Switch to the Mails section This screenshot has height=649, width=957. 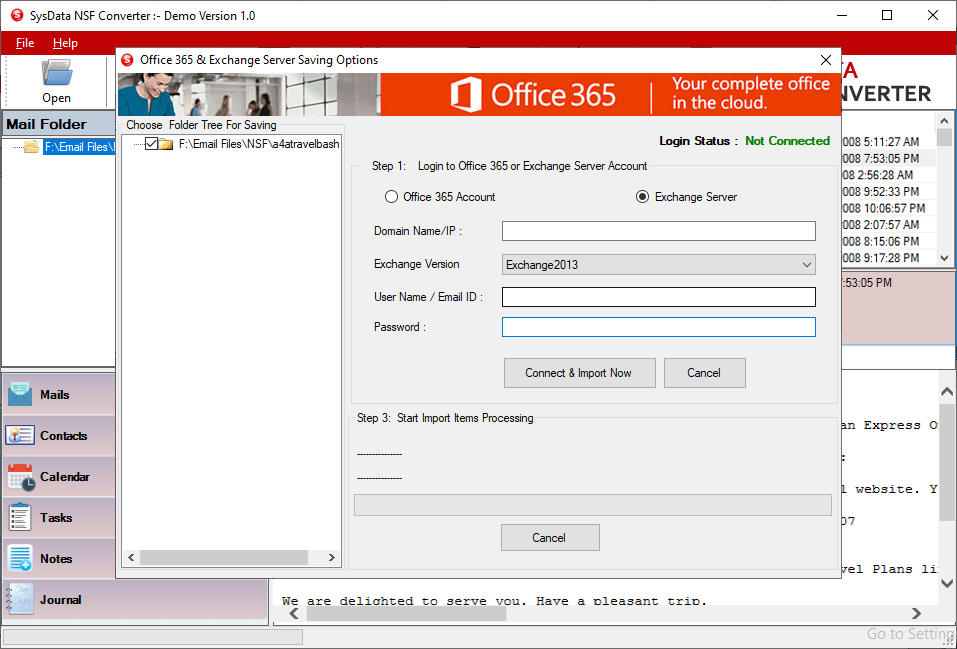59,394
